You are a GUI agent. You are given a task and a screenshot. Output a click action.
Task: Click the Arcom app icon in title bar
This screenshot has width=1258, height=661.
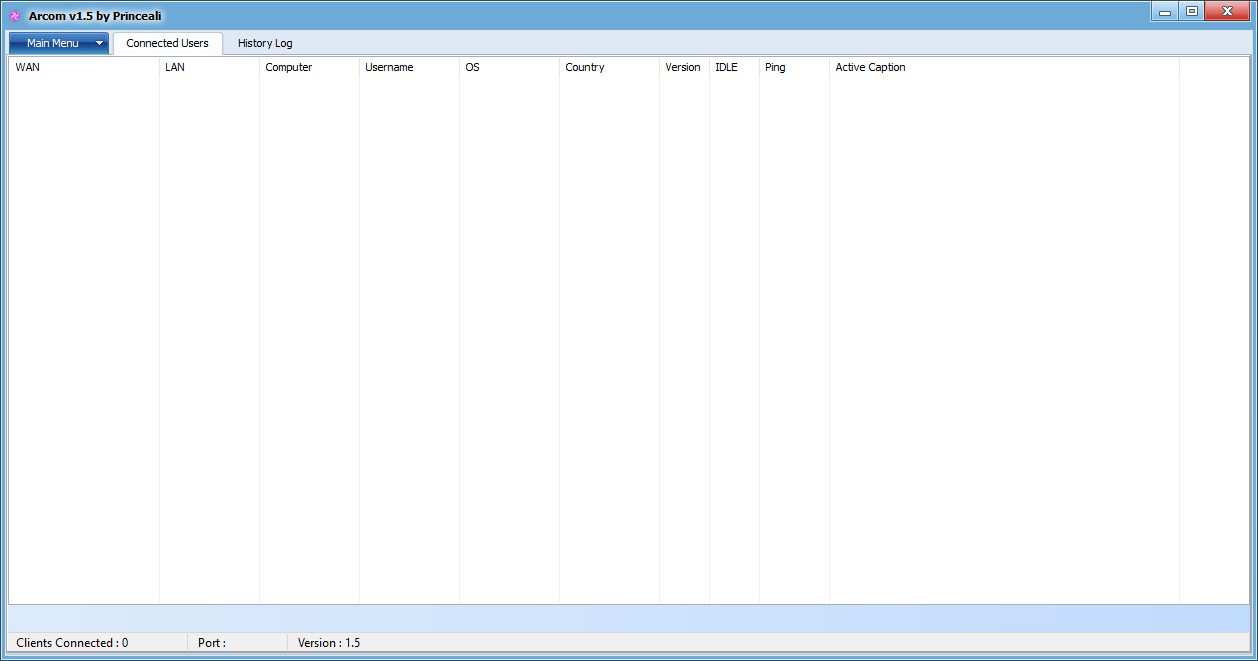click(x=15, y=15)
